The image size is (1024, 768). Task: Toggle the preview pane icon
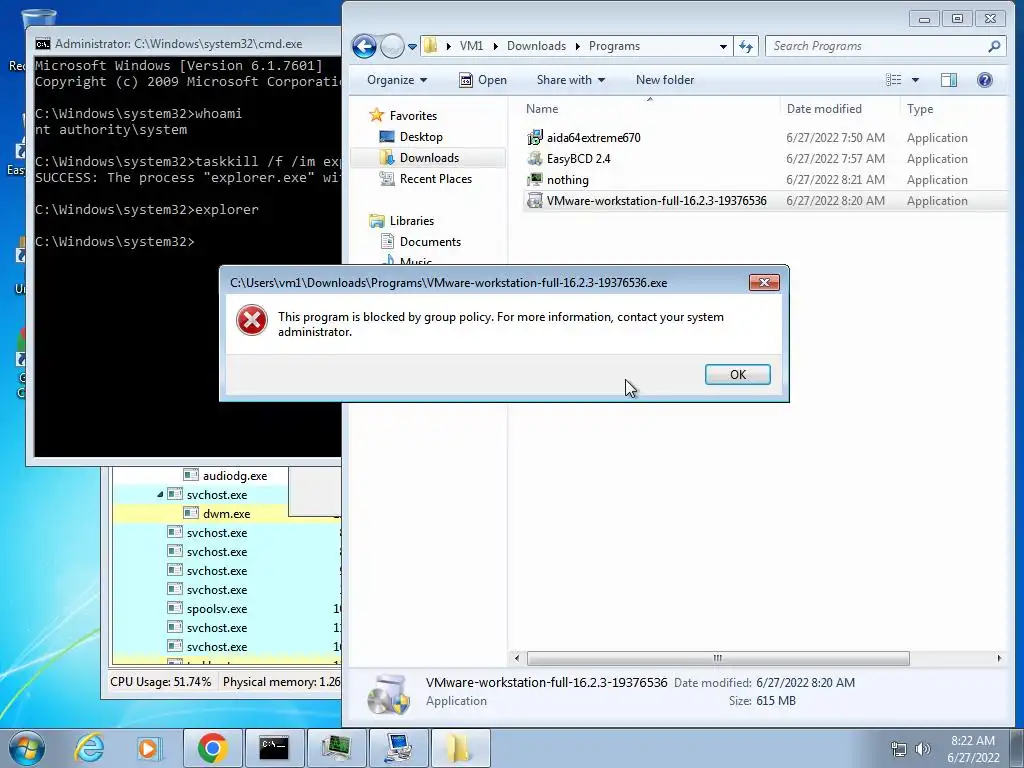pyautogui.click(x=949, y=80)
